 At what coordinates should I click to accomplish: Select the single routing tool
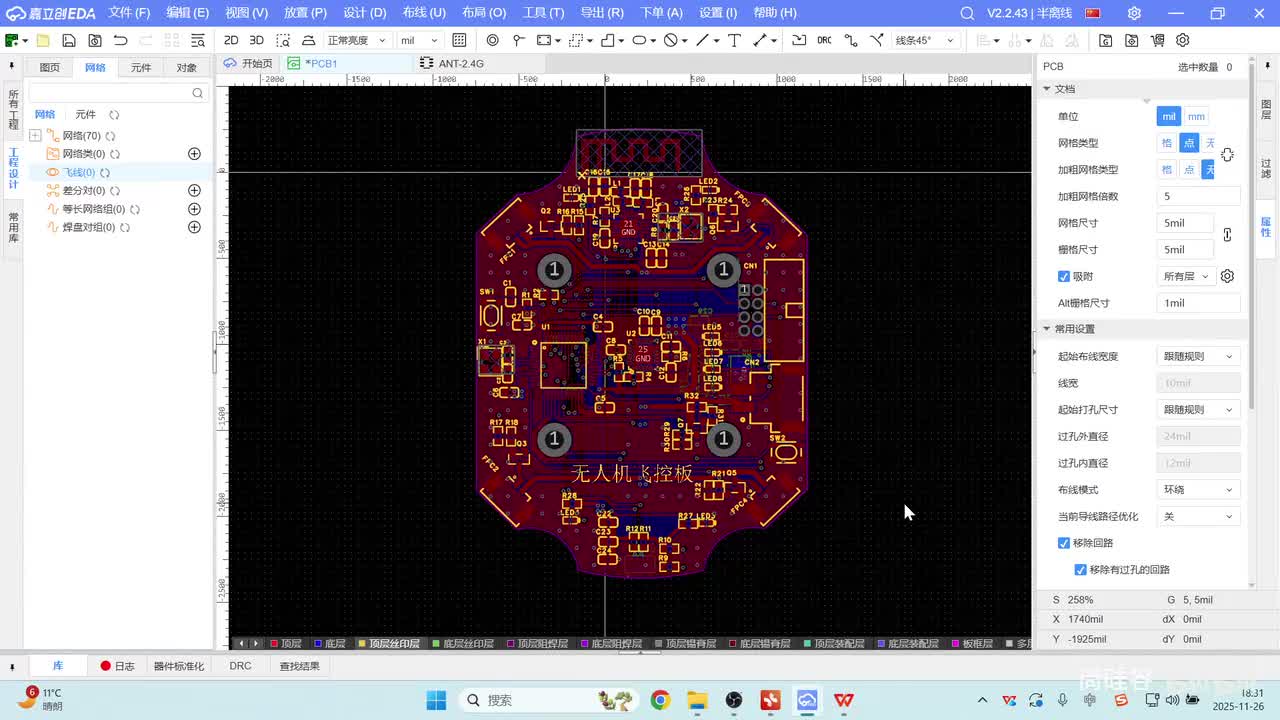pos(851,40)
